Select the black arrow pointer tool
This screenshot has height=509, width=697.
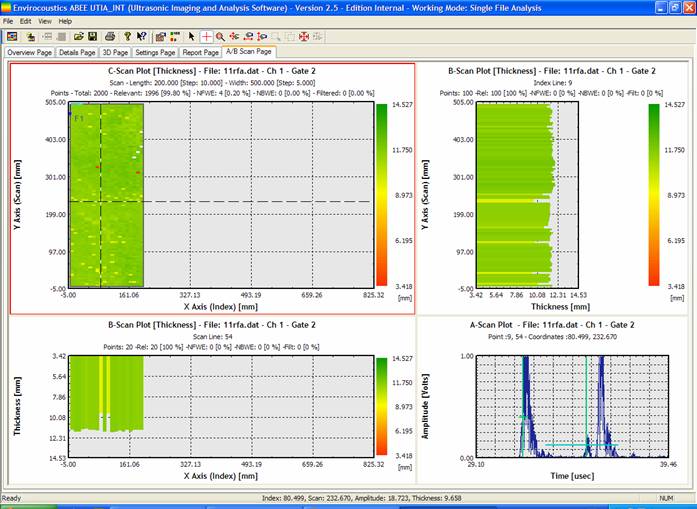pos(192,36)
